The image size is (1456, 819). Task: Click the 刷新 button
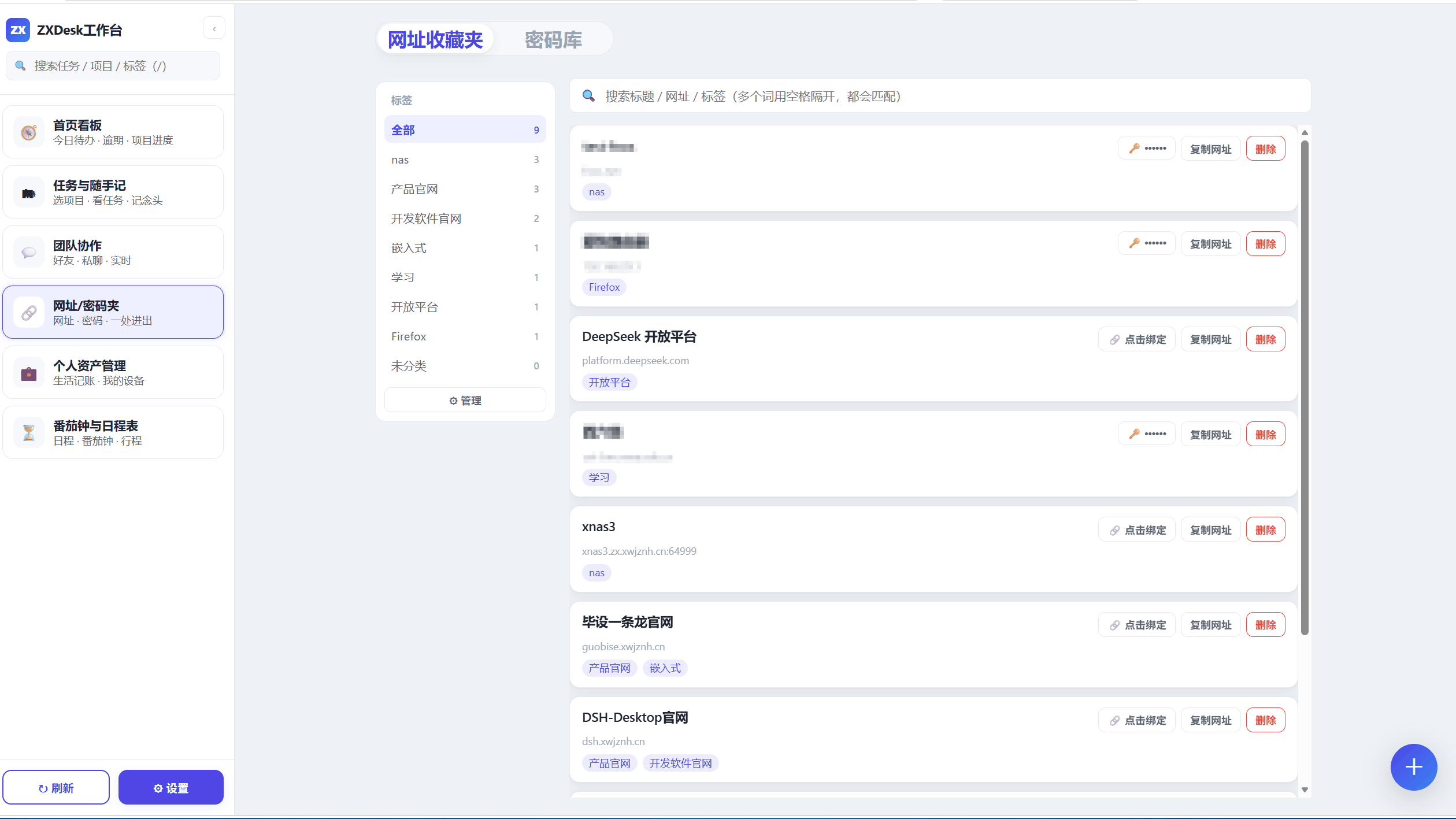[56, 788]
